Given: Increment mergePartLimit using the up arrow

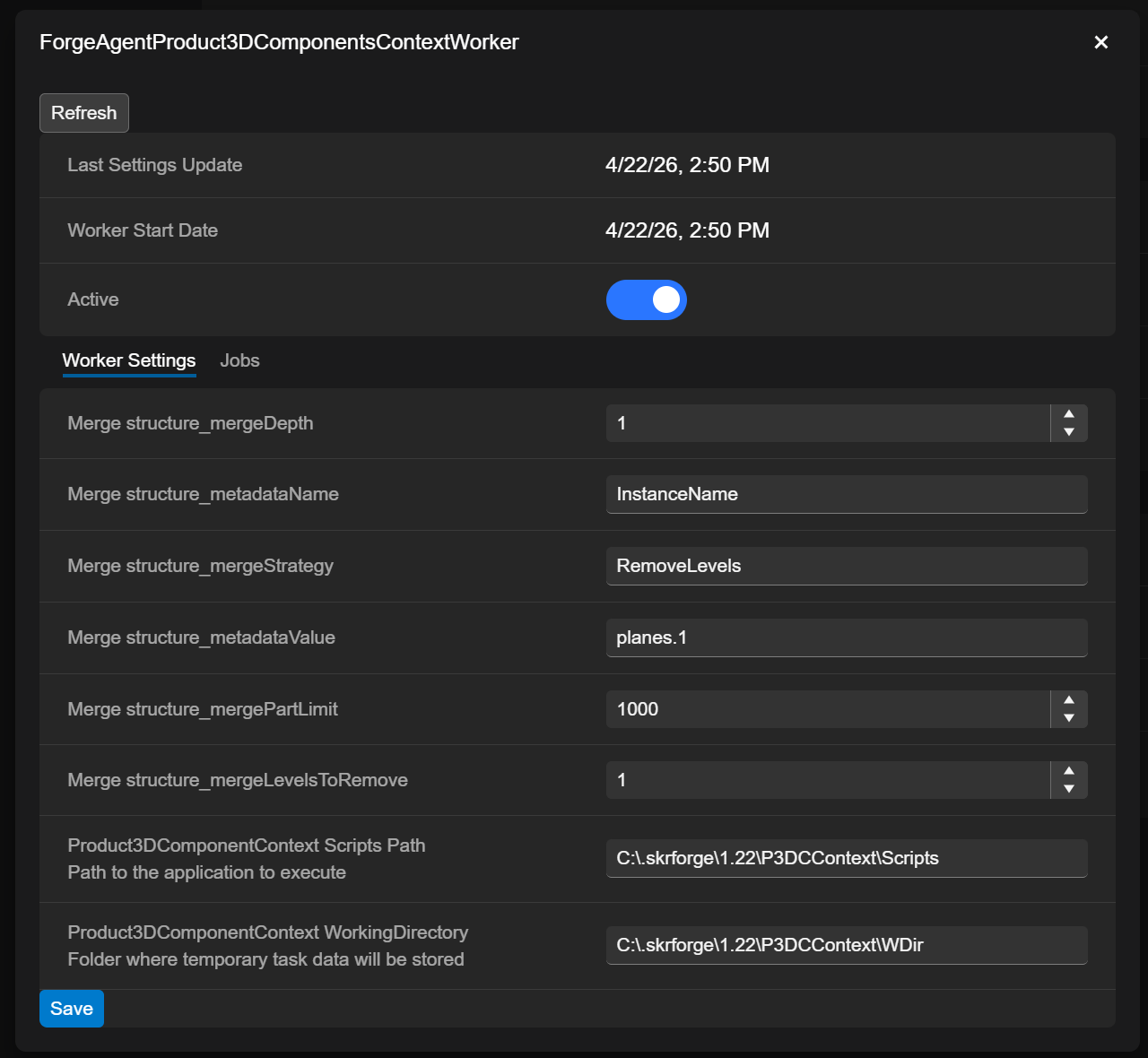Looking at the screenshot, I should [1068, 700].
